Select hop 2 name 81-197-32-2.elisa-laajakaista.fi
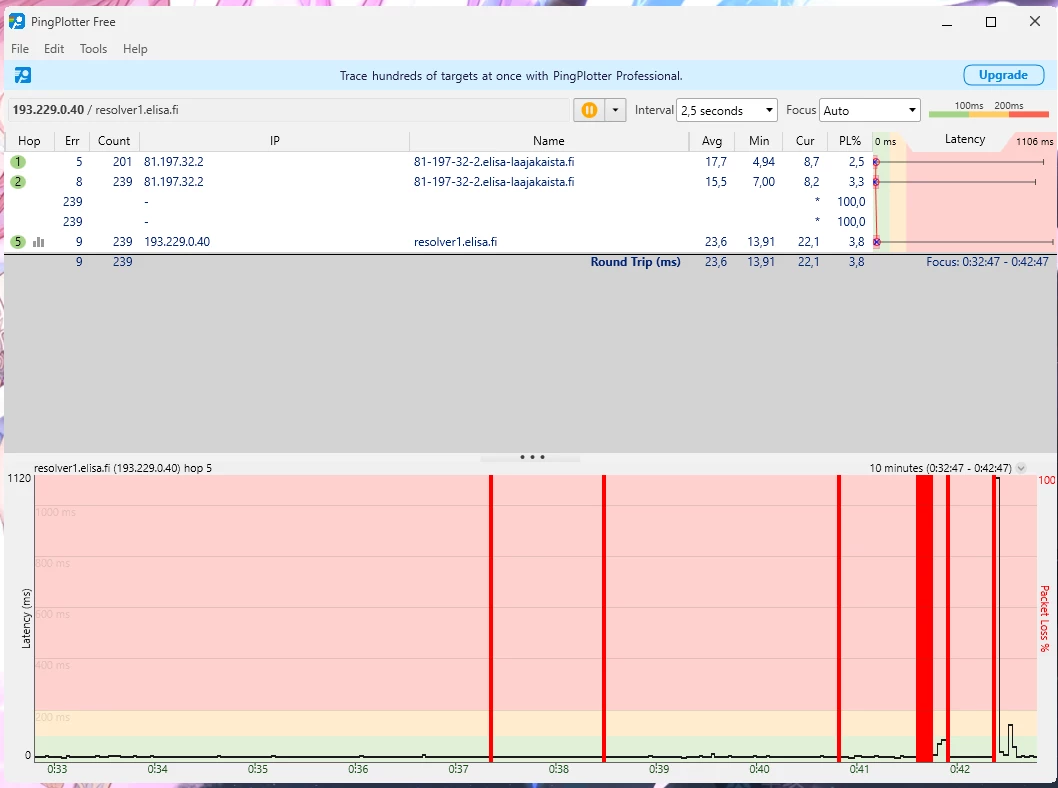1058x788 pixels. click(494, 181)
